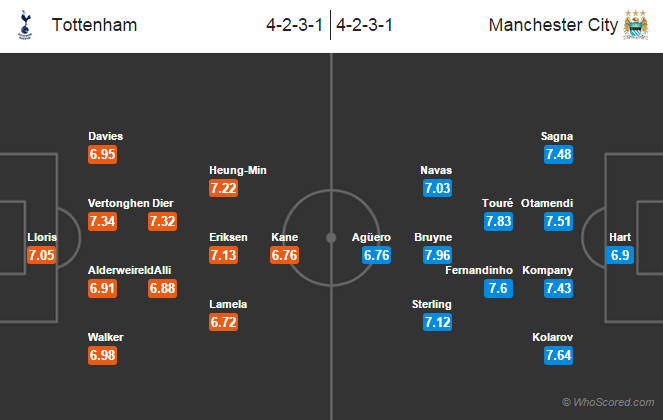
Task: Select Kolarov's 7.64 rating badge
Action: pyautogui.click(x=559, y=355)
